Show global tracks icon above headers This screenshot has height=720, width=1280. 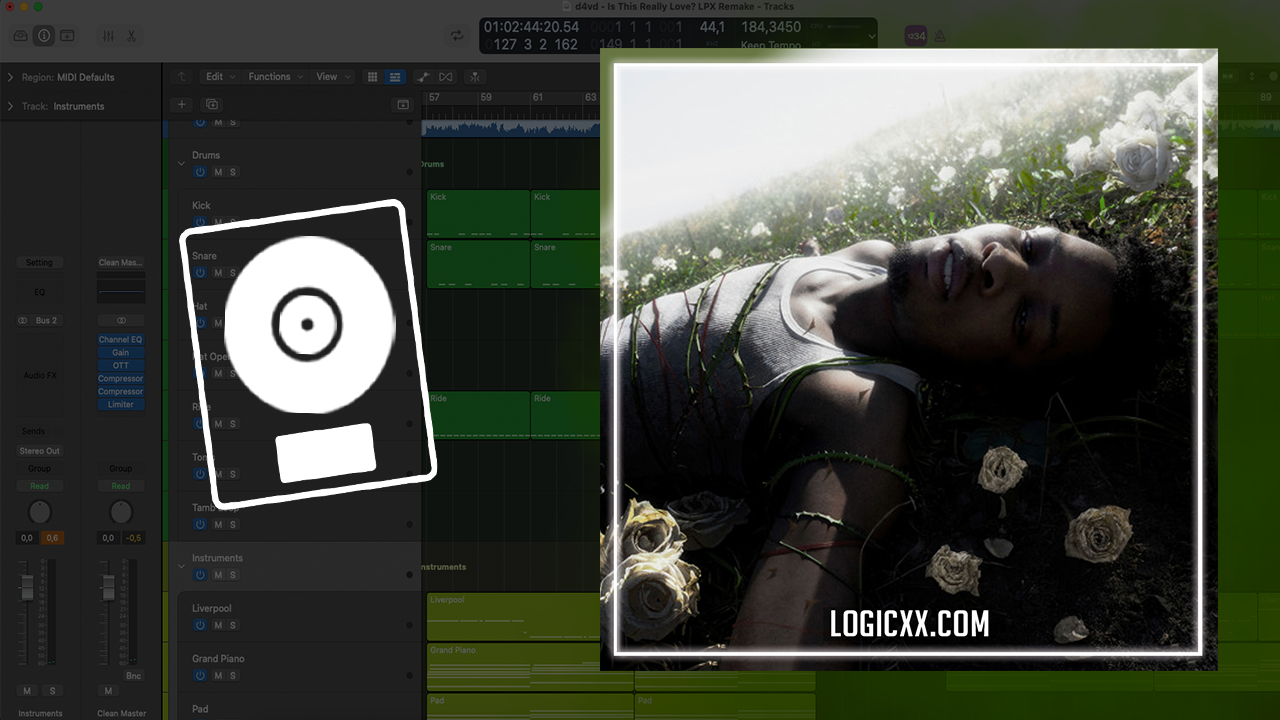403,104
